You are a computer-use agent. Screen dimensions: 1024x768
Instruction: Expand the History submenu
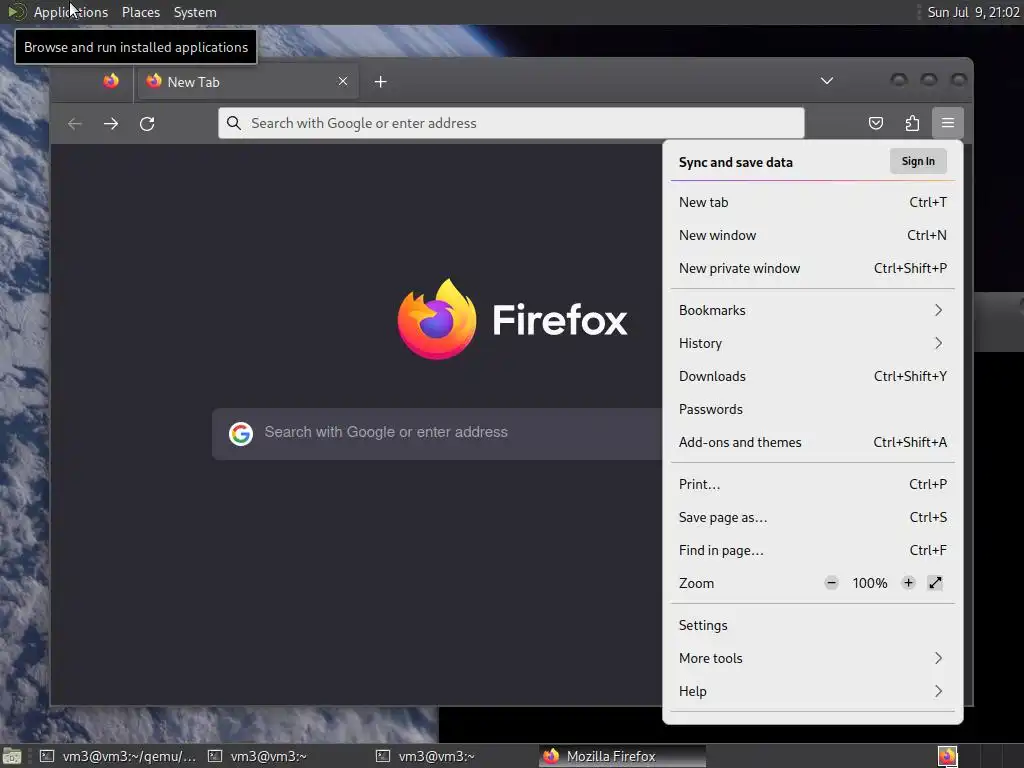[812, 344]
